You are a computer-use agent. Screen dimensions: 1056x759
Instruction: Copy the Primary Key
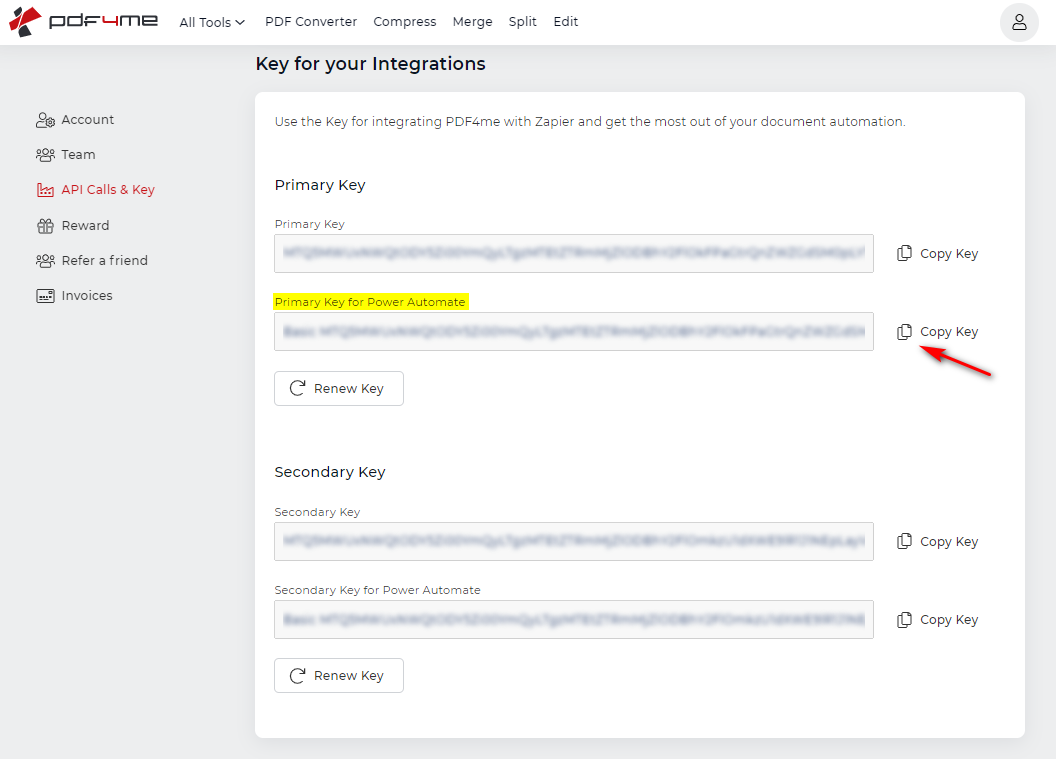coord(937,254)
